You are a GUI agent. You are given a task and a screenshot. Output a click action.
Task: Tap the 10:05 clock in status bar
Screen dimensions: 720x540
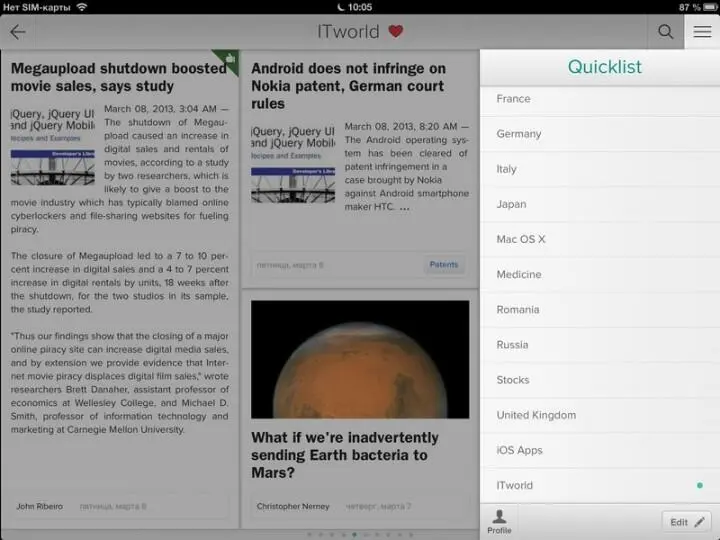[x=360, y=7]
